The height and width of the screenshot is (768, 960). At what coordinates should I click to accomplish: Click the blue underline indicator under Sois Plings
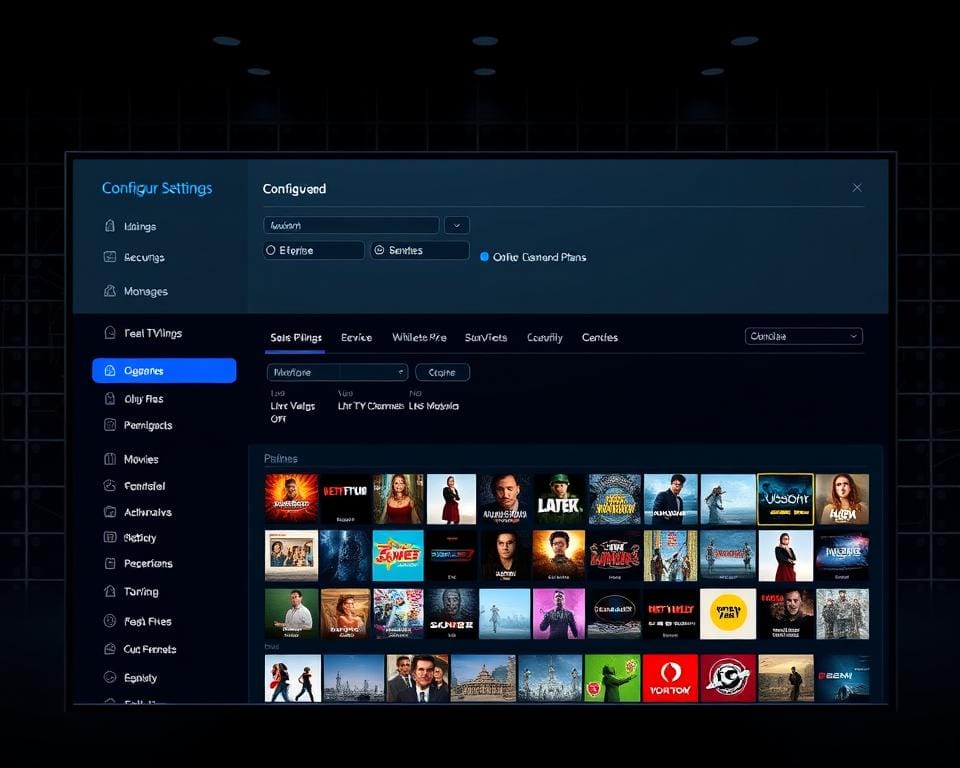(294, 350)
